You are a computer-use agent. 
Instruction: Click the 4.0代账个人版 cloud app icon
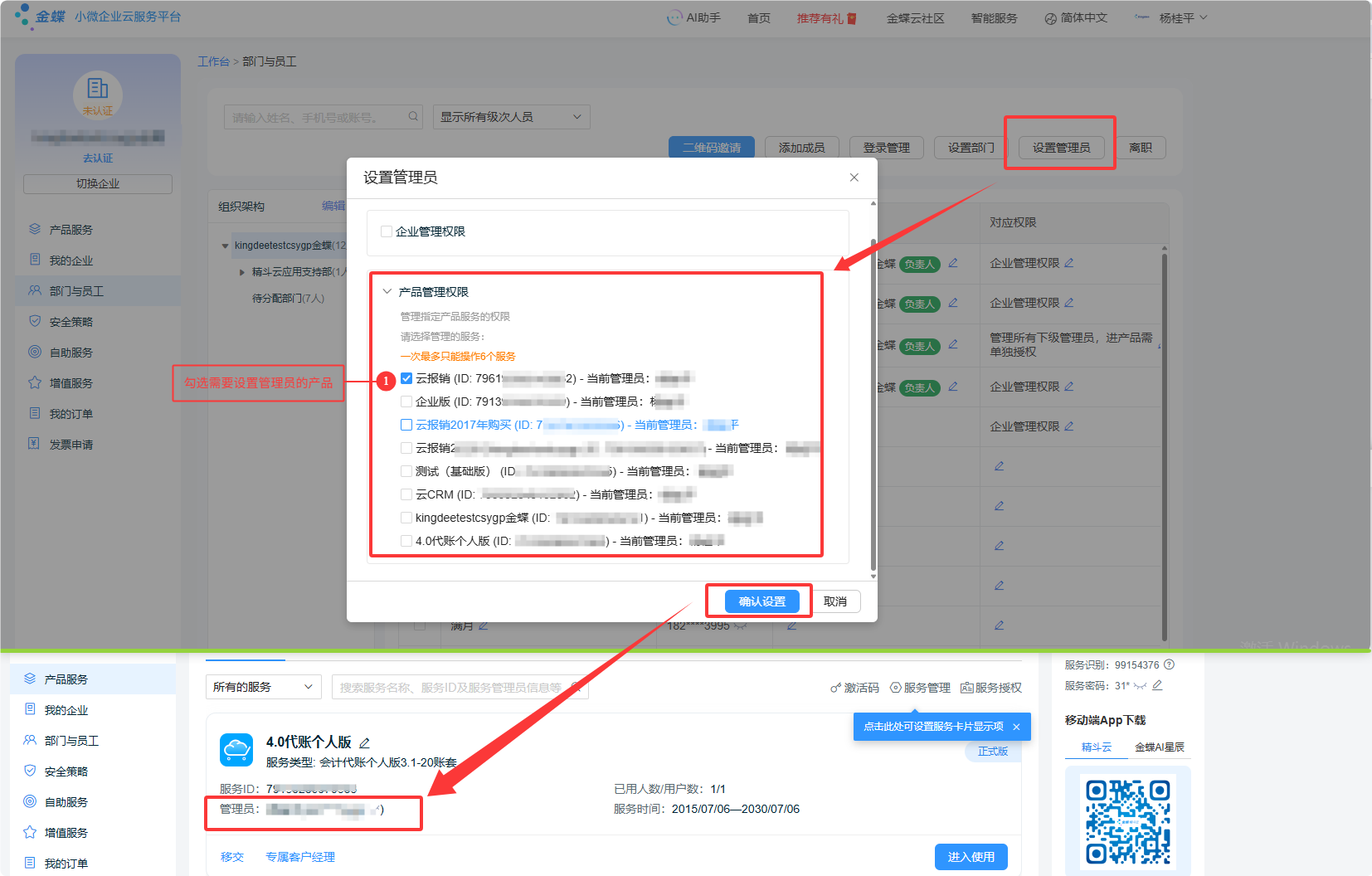(x=236, y=750)
